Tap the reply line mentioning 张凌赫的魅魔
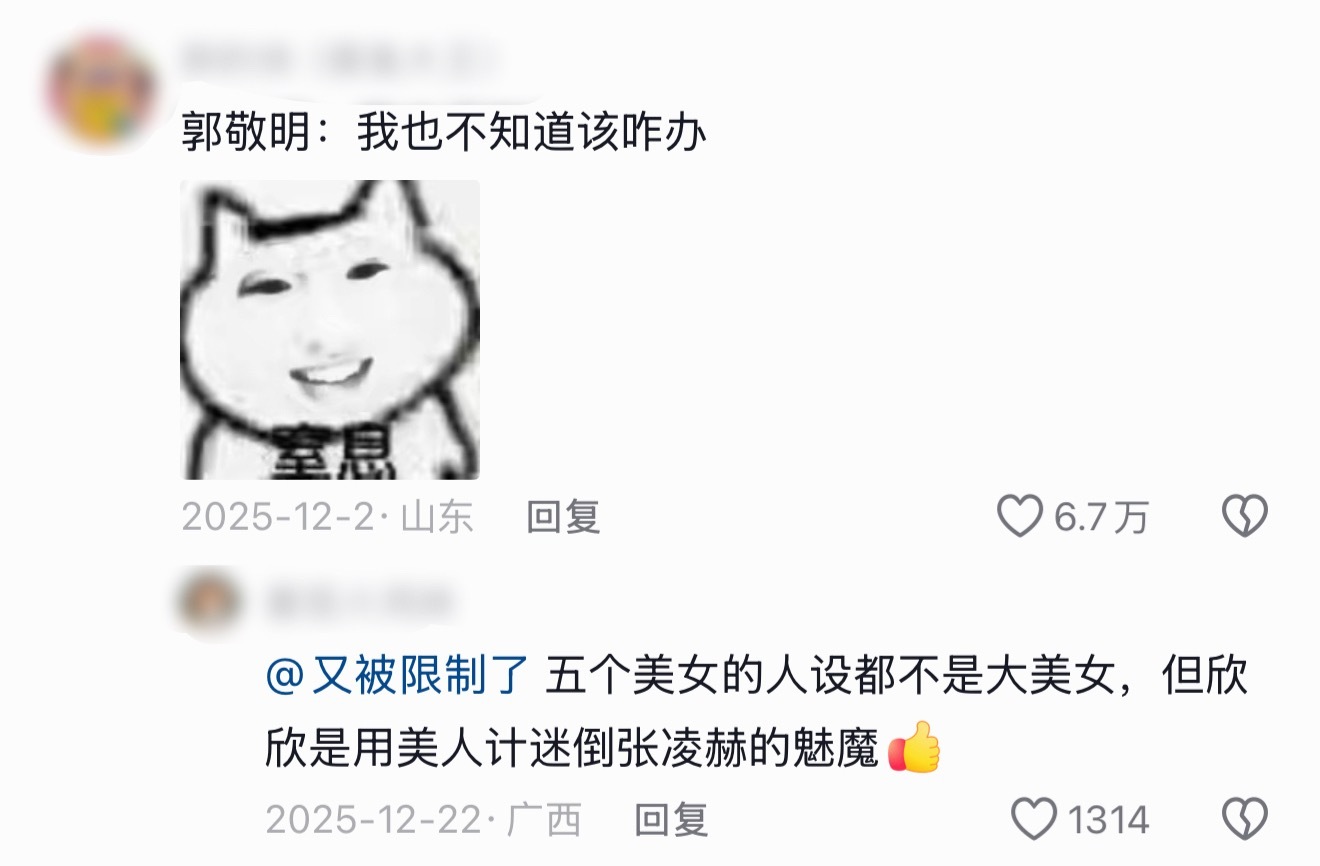The width and height of the screenshot is (1320, 866). tap(603, 748)
